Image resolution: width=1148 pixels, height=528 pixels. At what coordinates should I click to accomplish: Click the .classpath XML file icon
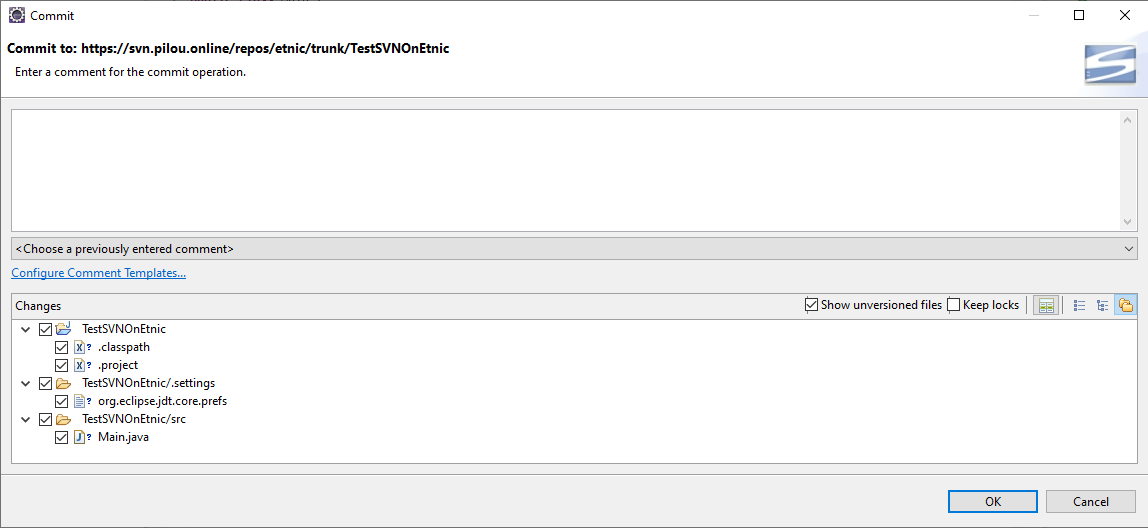[81, 347]
